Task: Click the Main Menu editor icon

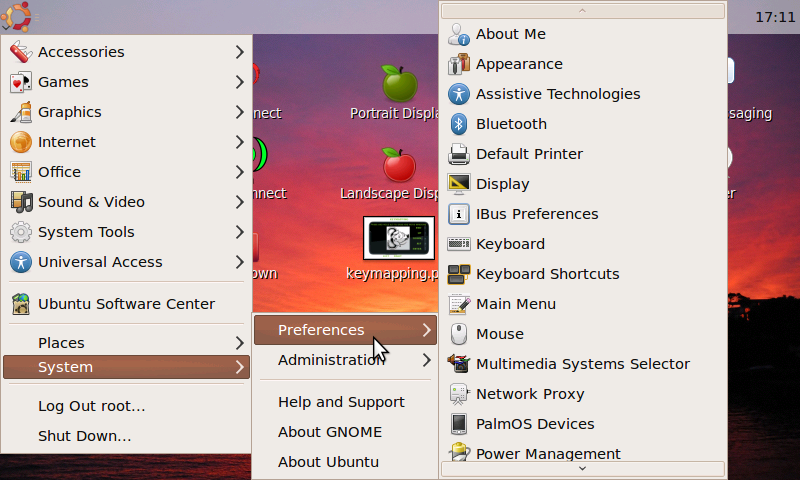Action: point(459,304)
